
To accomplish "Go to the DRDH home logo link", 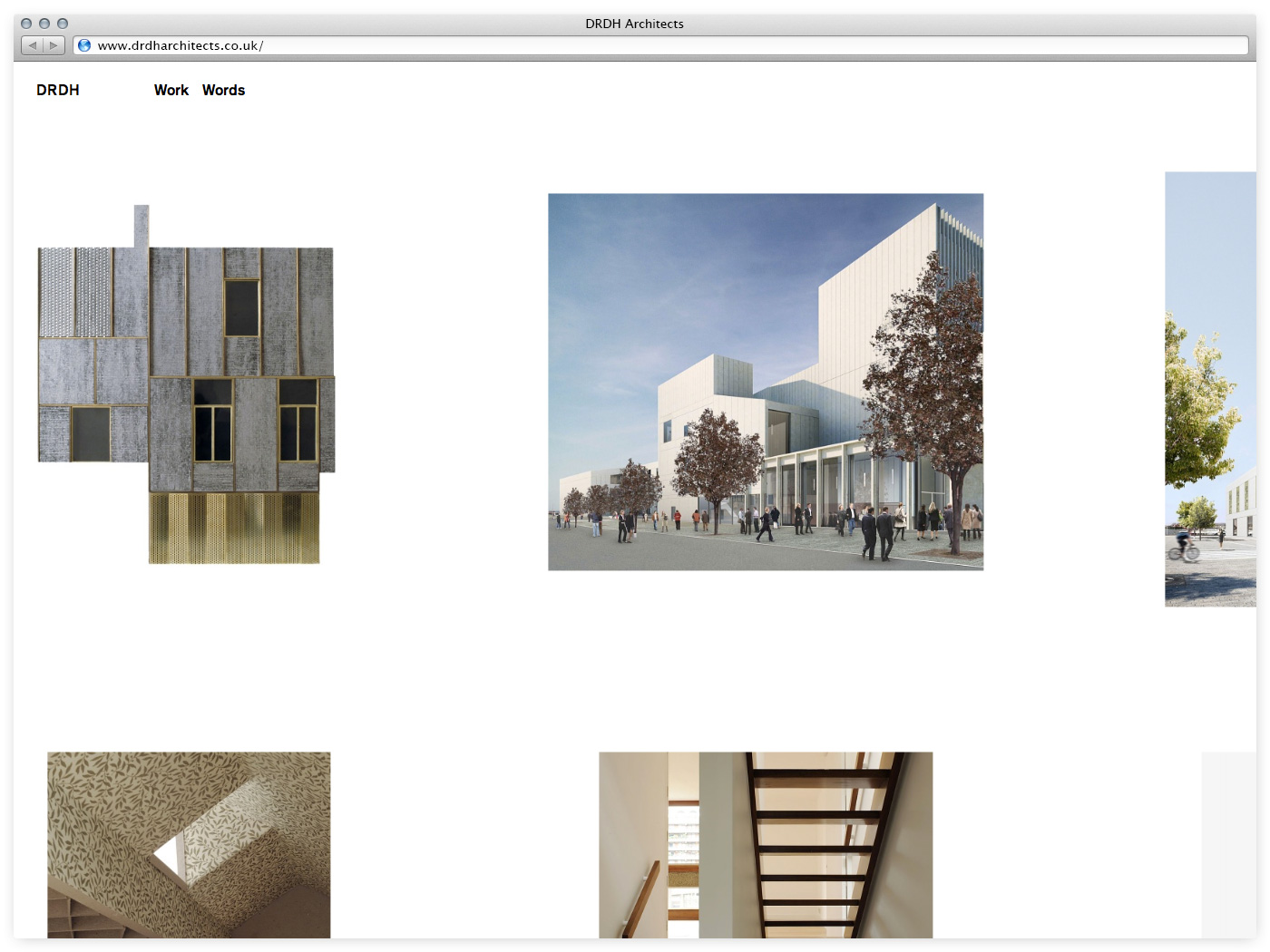I will click(x=58, y=90).
